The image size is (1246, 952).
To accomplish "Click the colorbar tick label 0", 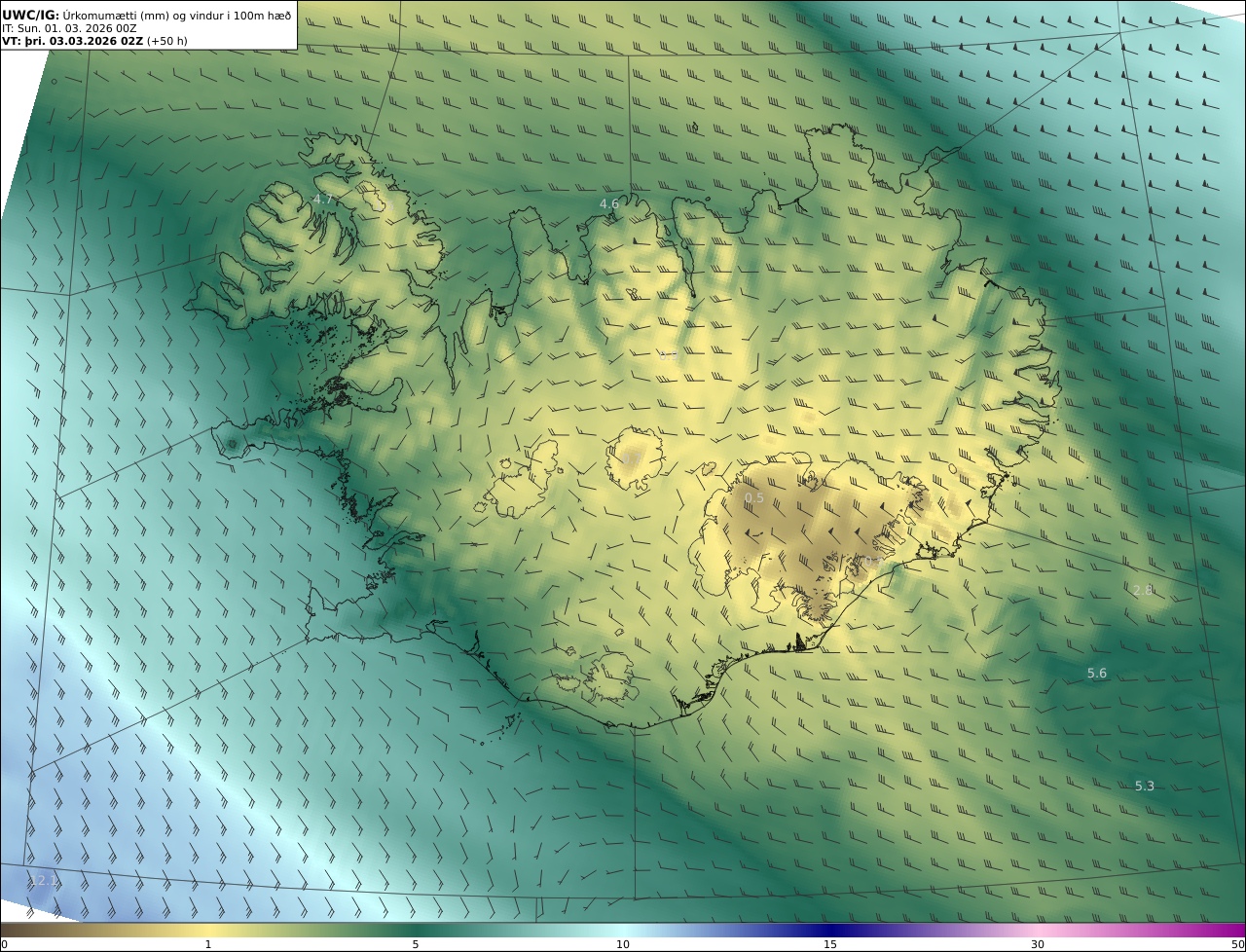I will tap(4, 944).
